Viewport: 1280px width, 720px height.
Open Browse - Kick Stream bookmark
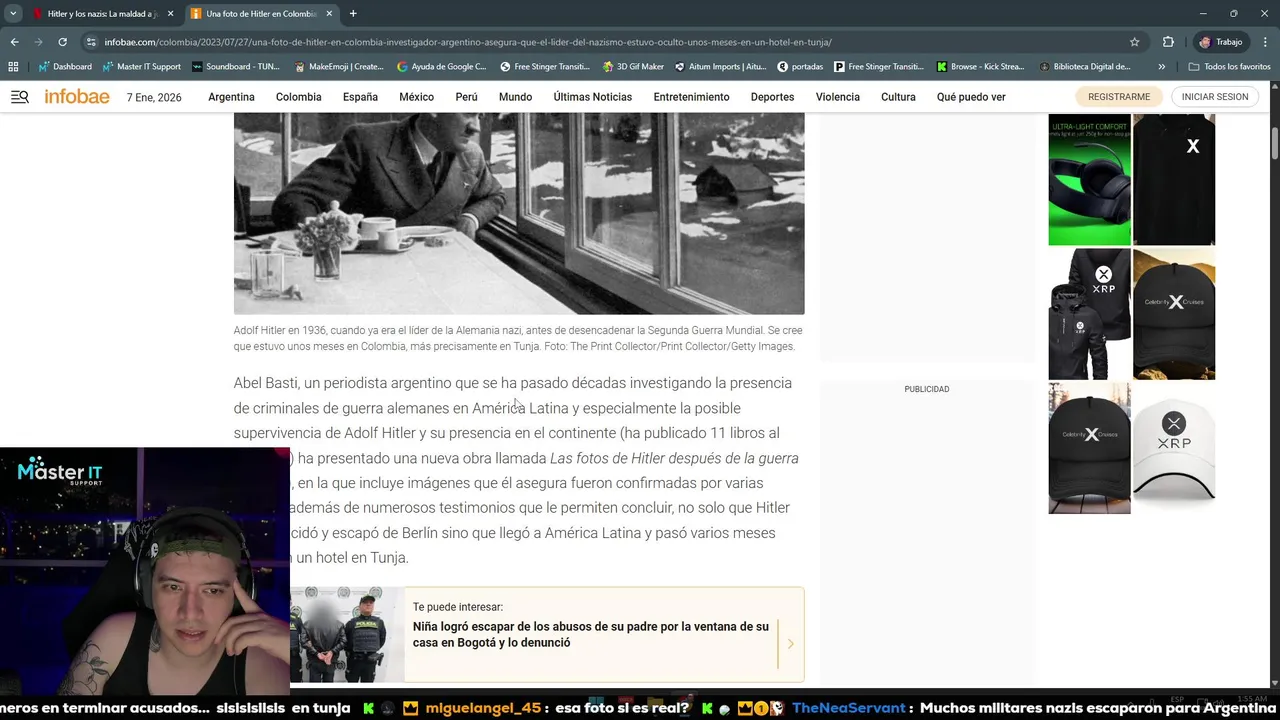tap(980, 67)
